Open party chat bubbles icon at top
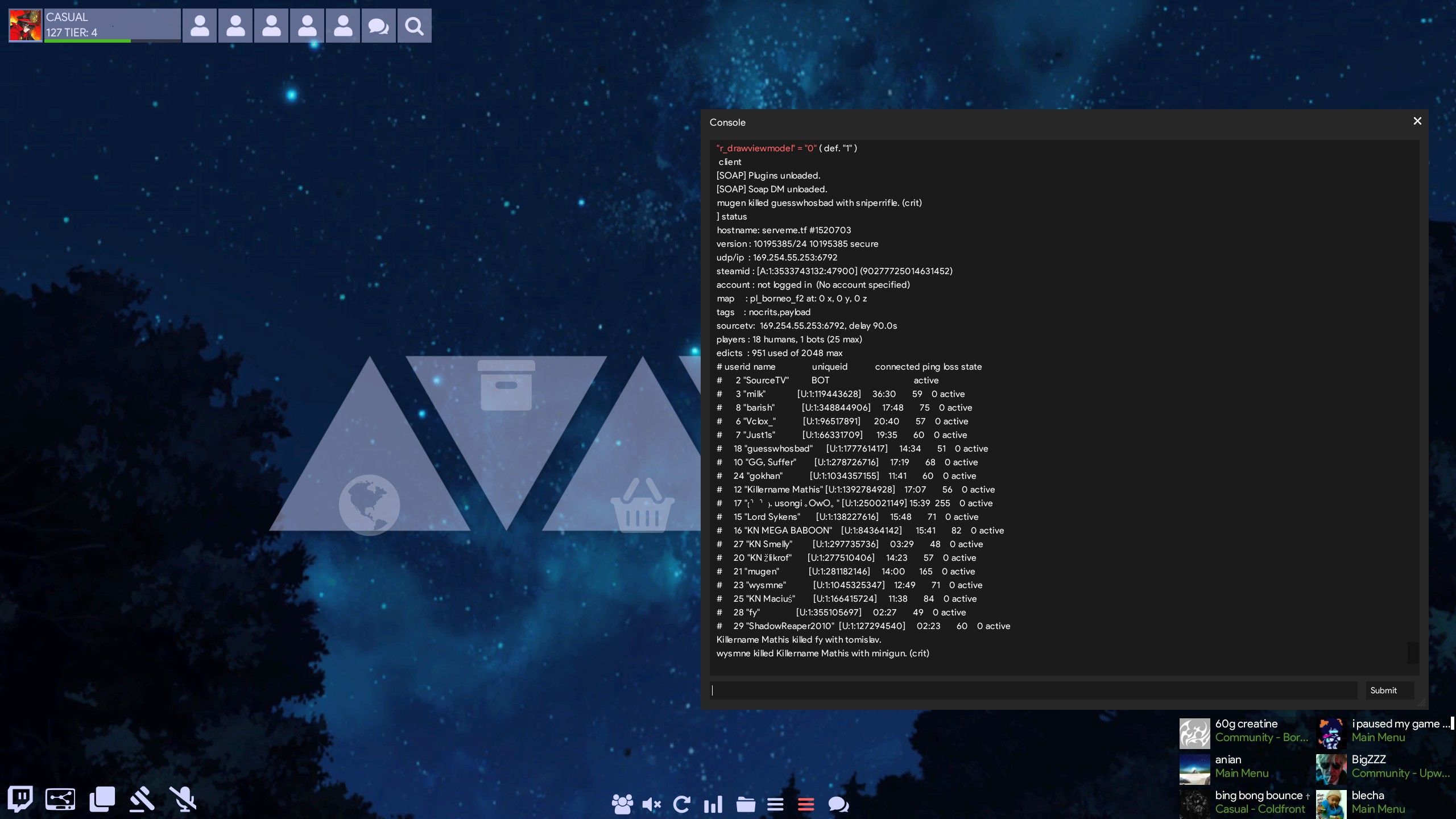This screenshot has width=1456, height=819. point(378,26)
